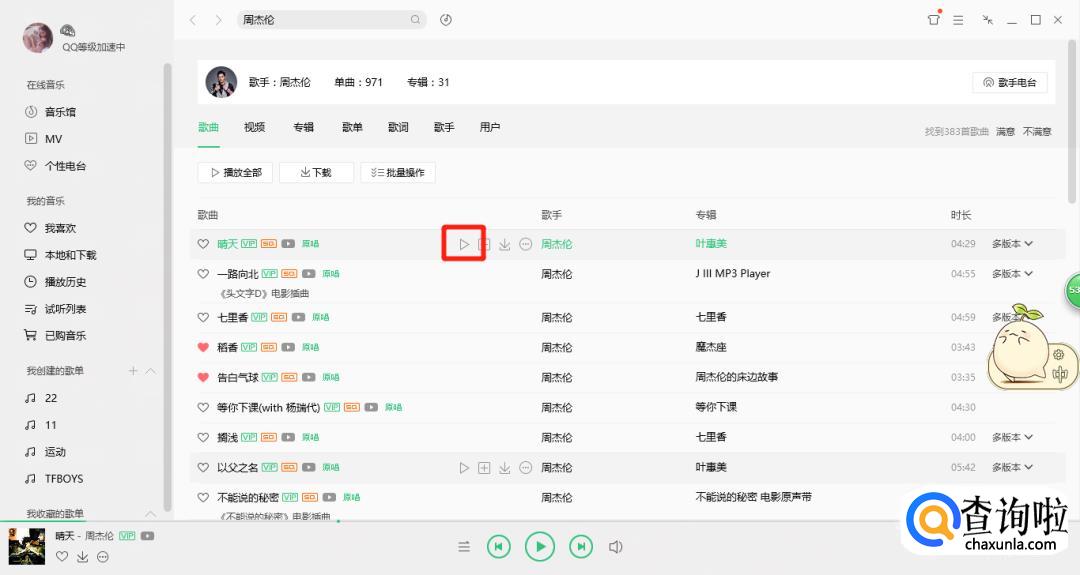The width and height of the screenshot is (1080, 575).
Task: Add 以父之名 to a playlist with the plus icon
Action: 484,468
